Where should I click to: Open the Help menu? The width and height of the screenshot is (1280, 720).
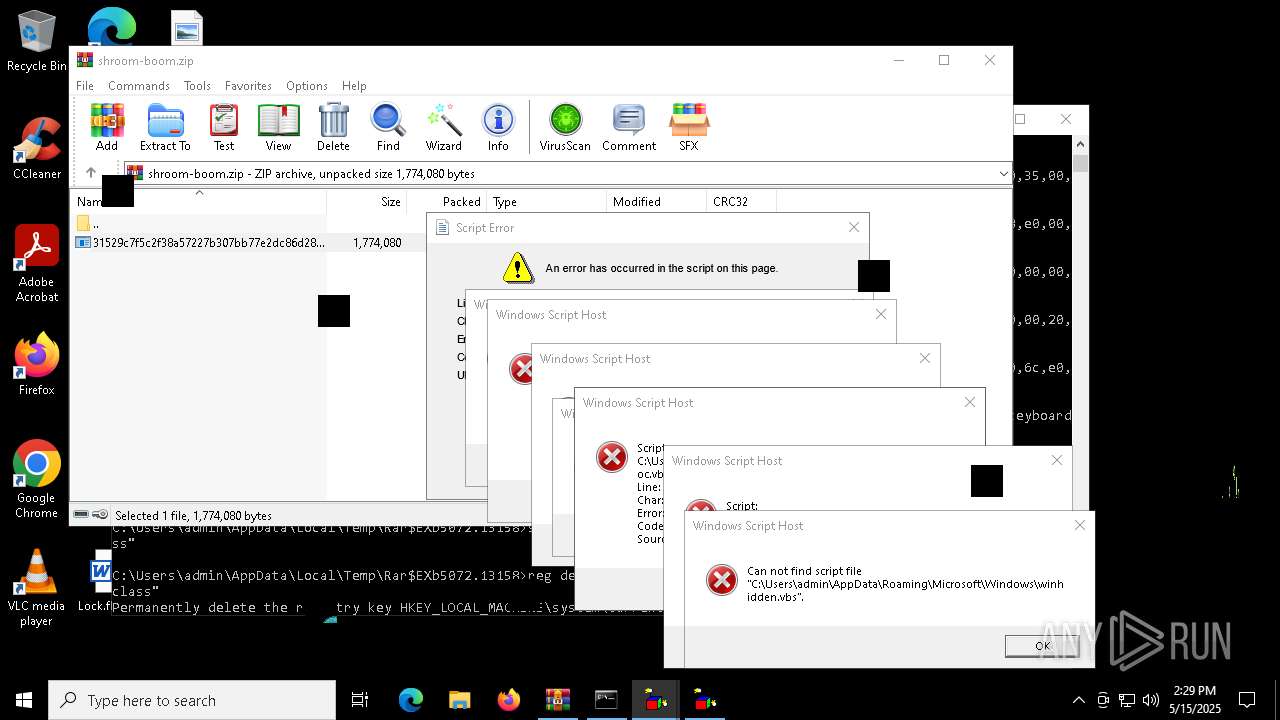click(354, 86)
